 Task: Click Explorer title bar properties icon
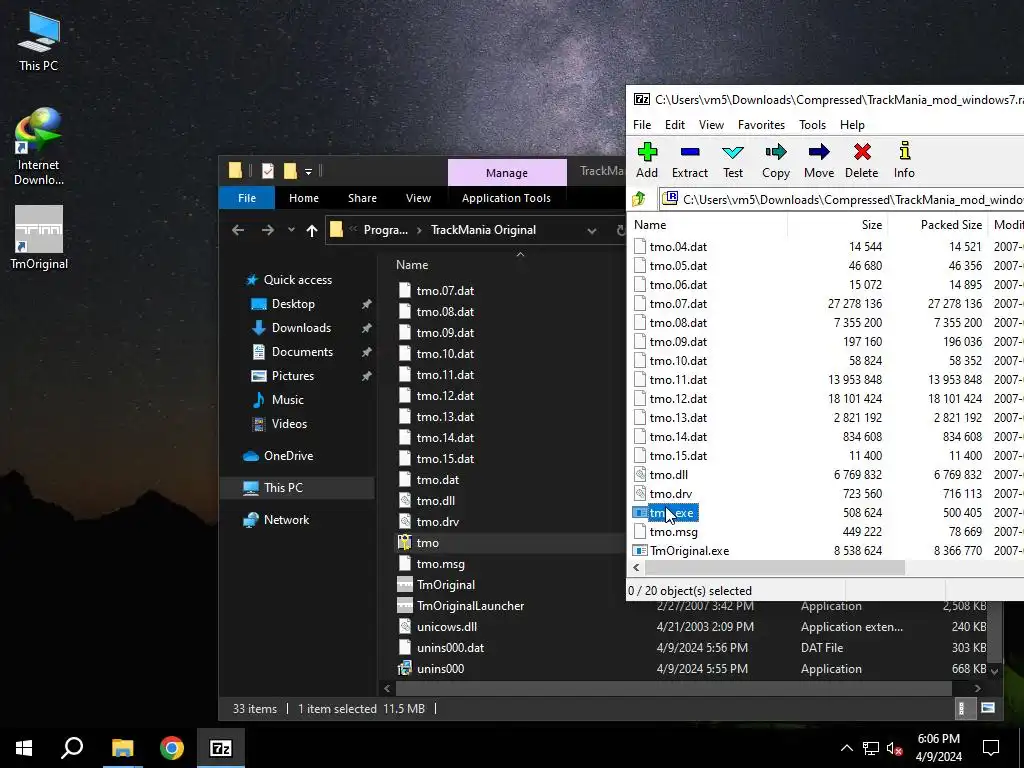[x=268, y=171]
